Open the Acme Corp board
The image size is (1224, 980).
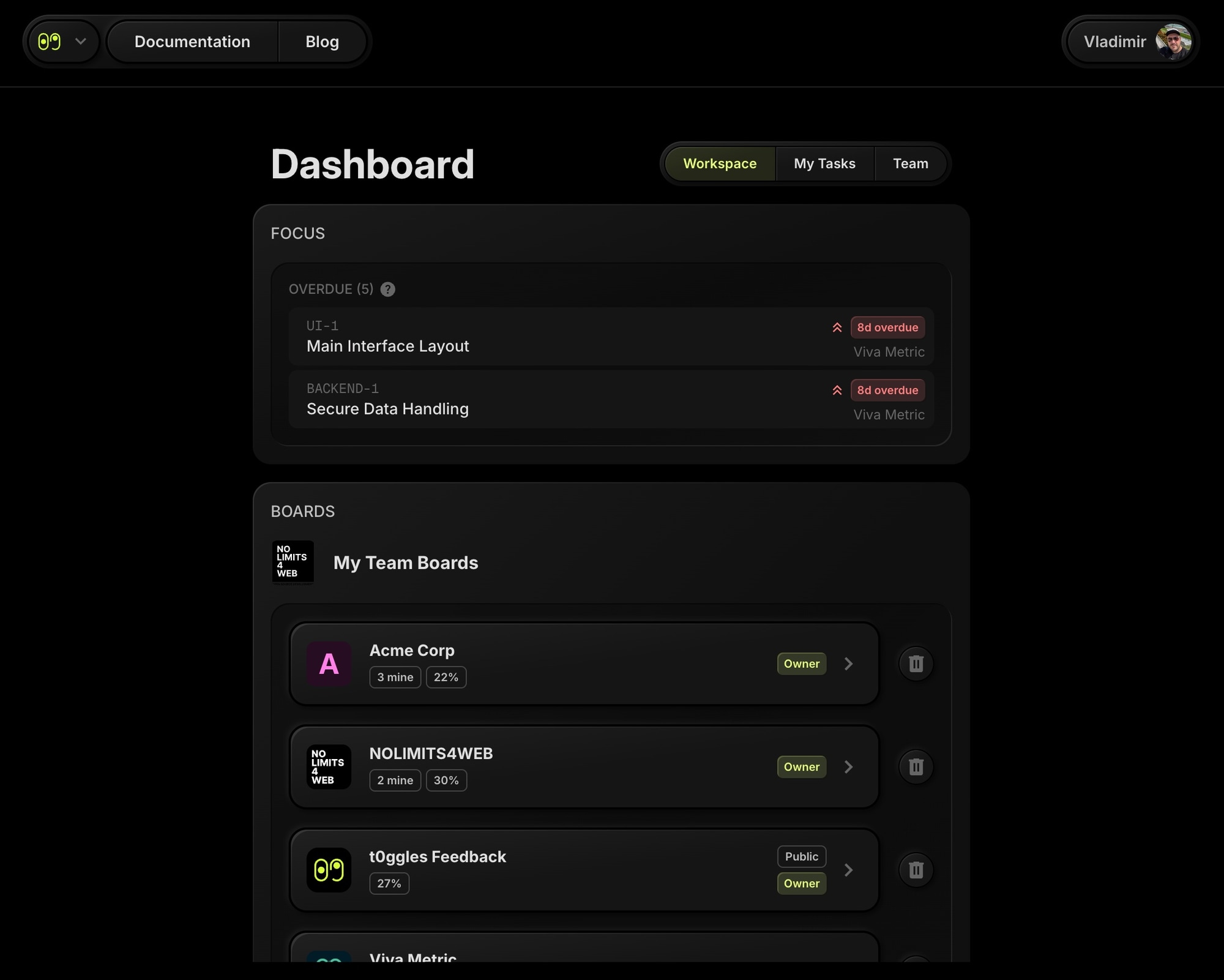click(x=584, y=664)
